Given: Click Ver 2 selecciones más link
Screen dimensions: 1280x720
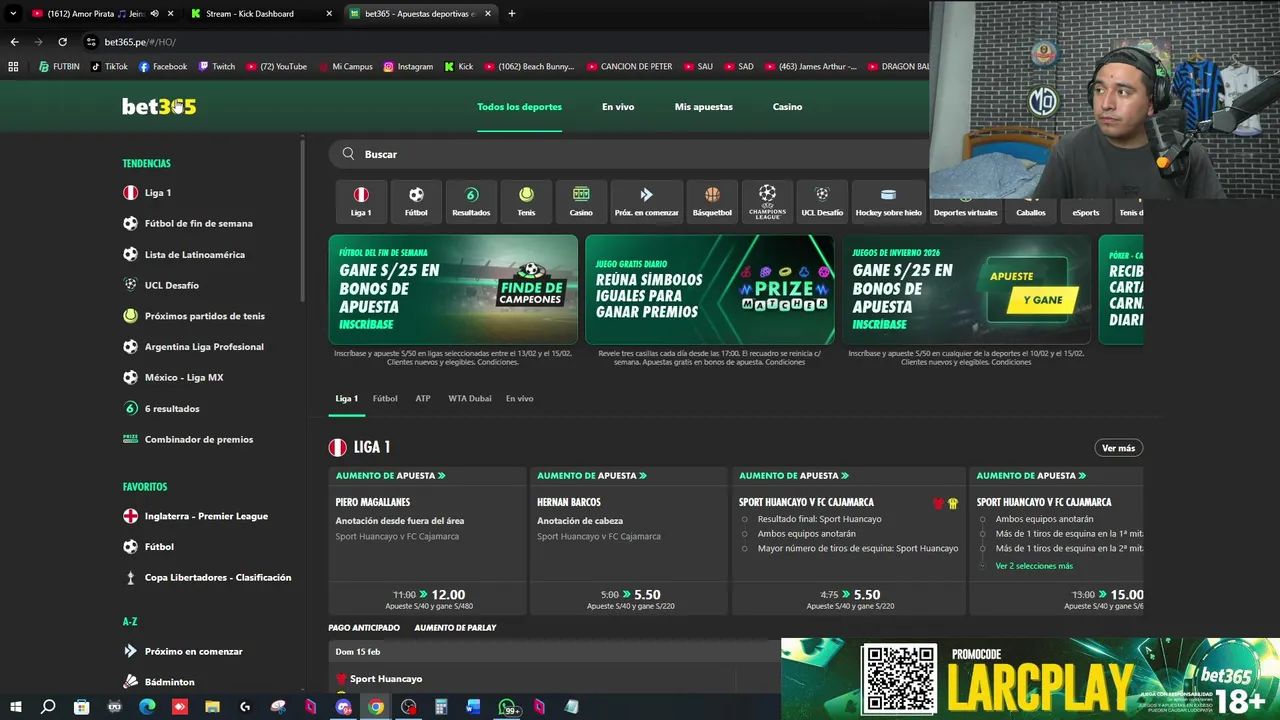Looking at the screenshot, I should point(1034,566).
